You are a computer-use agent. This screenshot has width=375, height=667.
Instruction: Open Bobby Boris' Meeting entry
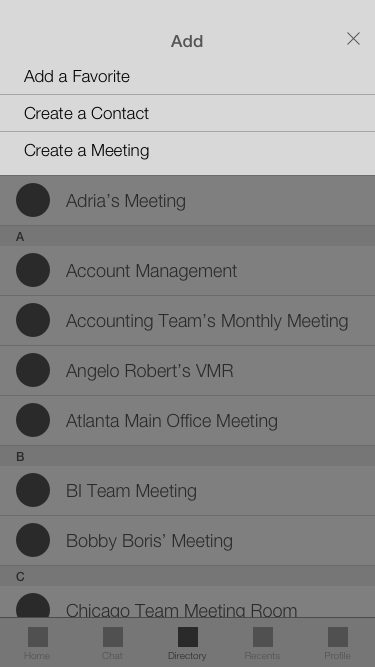point(188,540)
